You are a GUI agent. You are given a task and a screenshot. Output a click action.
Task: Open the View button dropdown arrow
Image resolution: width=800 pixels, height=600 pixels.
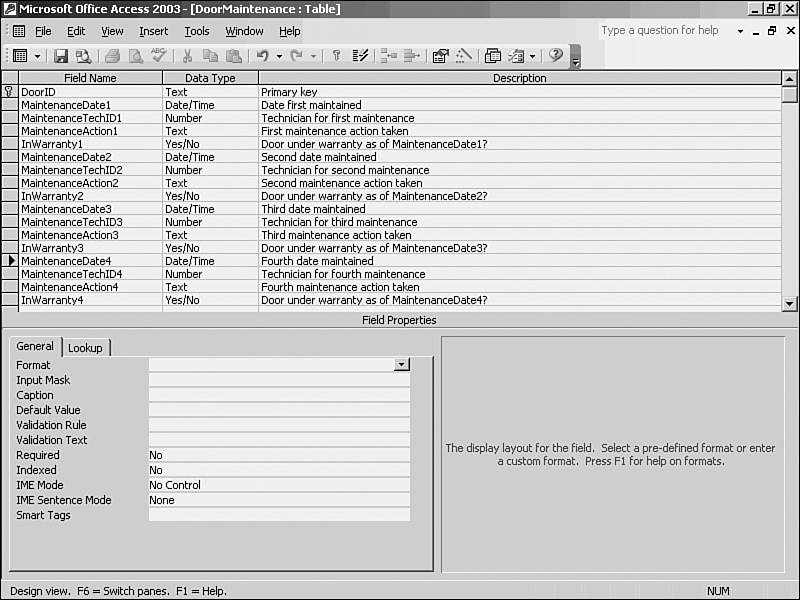[38, 56]
